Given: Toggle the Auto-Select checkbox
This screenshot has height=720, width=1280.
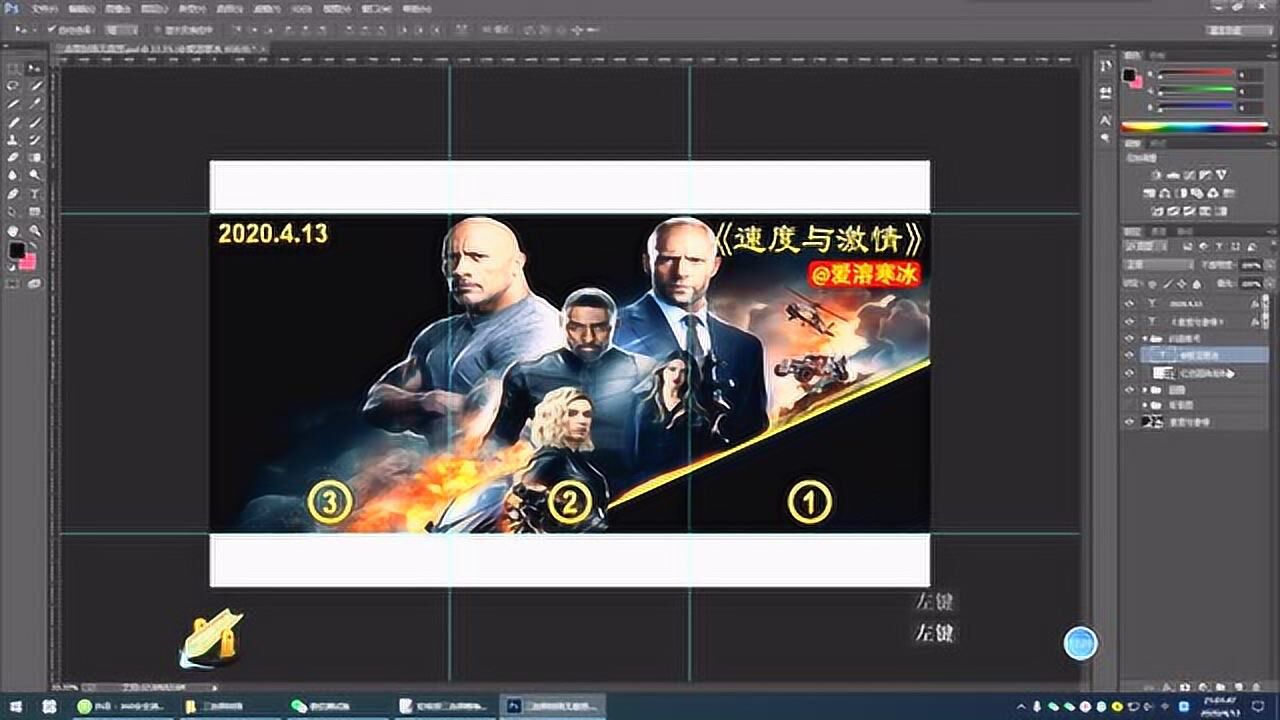Looking at the screenshot, I should click(x=52, y=29).
